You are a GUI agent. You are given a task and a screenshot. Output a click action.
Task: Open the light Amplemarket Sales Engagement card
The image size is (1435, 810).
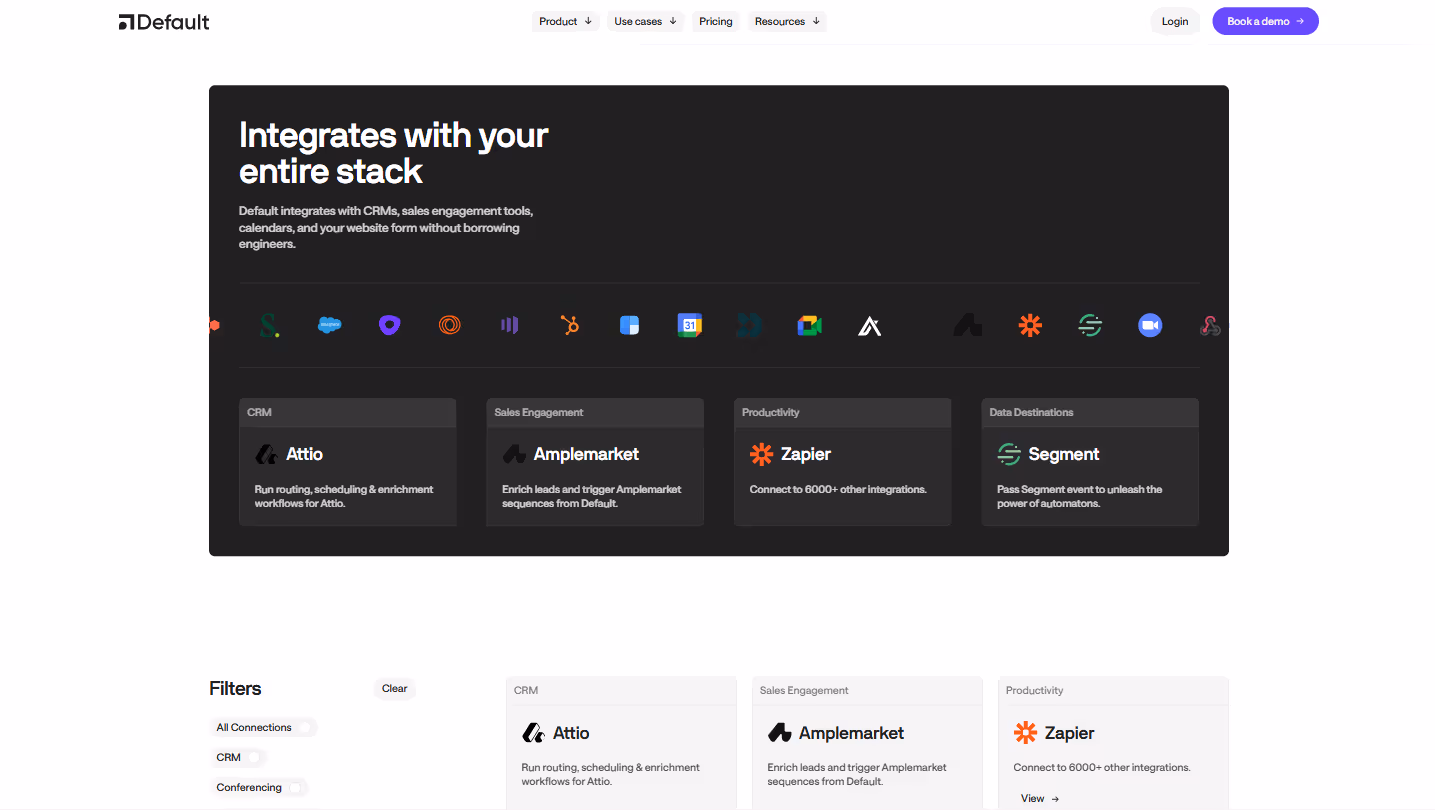tap(867, 743)
